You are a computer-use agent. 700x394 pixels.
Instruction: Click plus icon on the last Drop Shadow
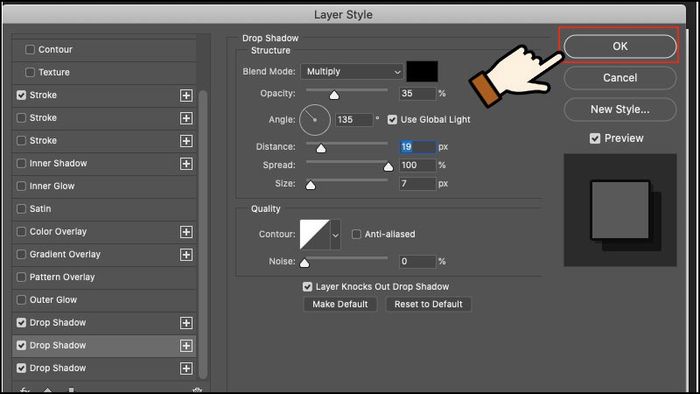[186, 368]
